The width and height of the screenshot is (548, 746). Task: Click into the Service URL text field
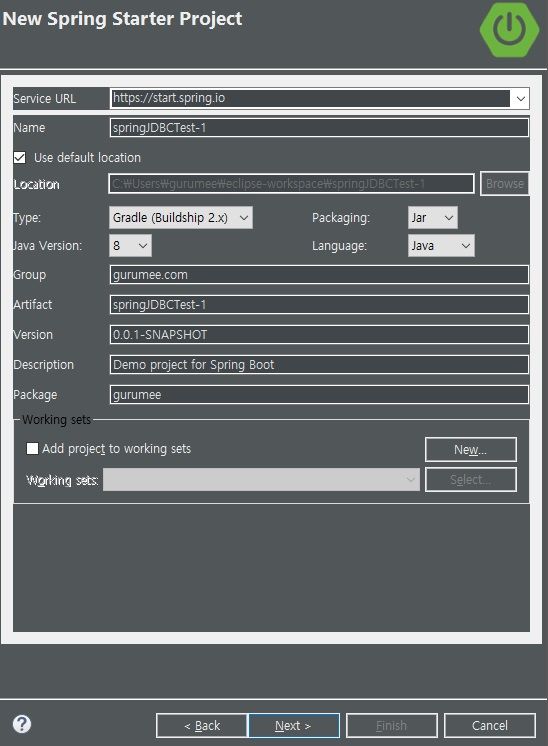310,98
